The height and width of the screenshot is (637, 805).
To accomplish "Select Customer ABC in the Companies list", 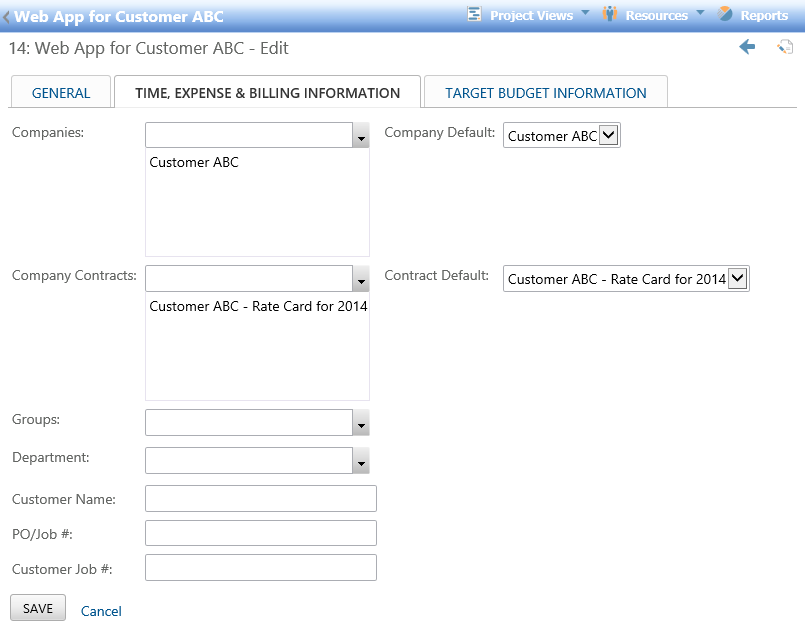I will [x=194, y=162].
